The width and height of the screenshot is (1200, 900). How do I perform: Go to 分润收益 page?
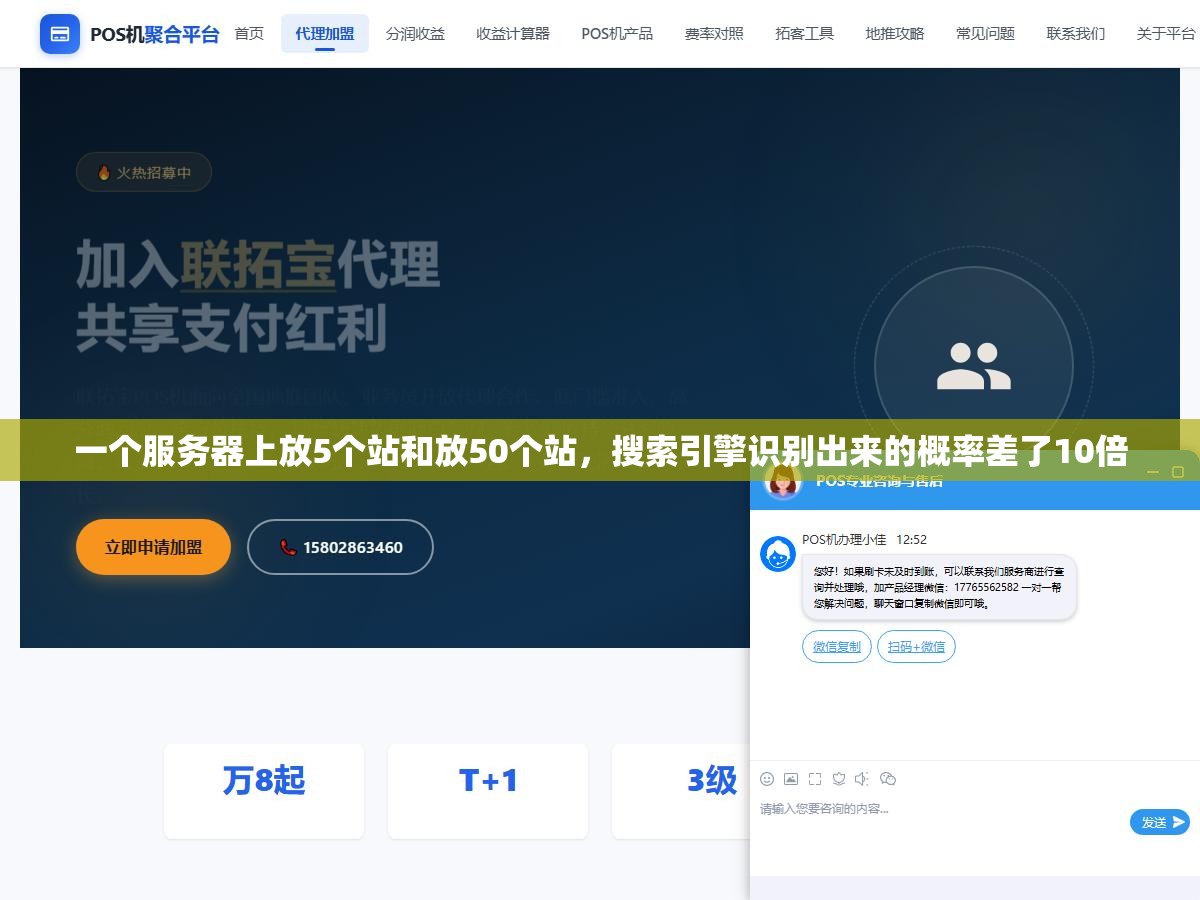coord(415,33)
